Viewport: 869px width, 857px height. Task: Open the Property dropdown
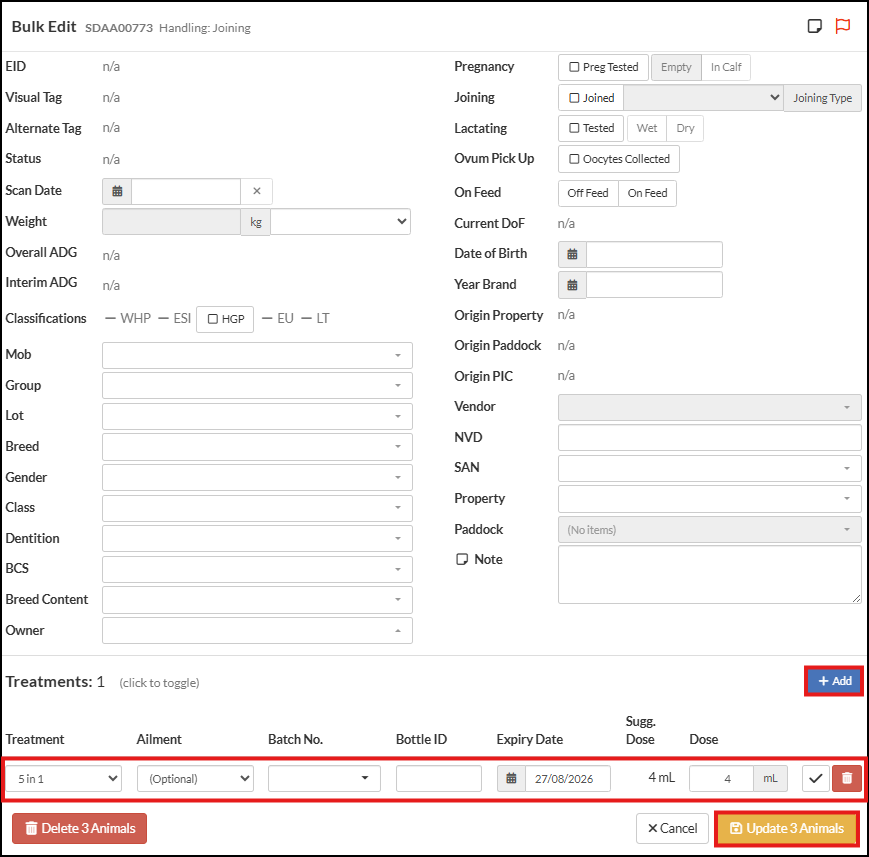(x=709, y=499)
